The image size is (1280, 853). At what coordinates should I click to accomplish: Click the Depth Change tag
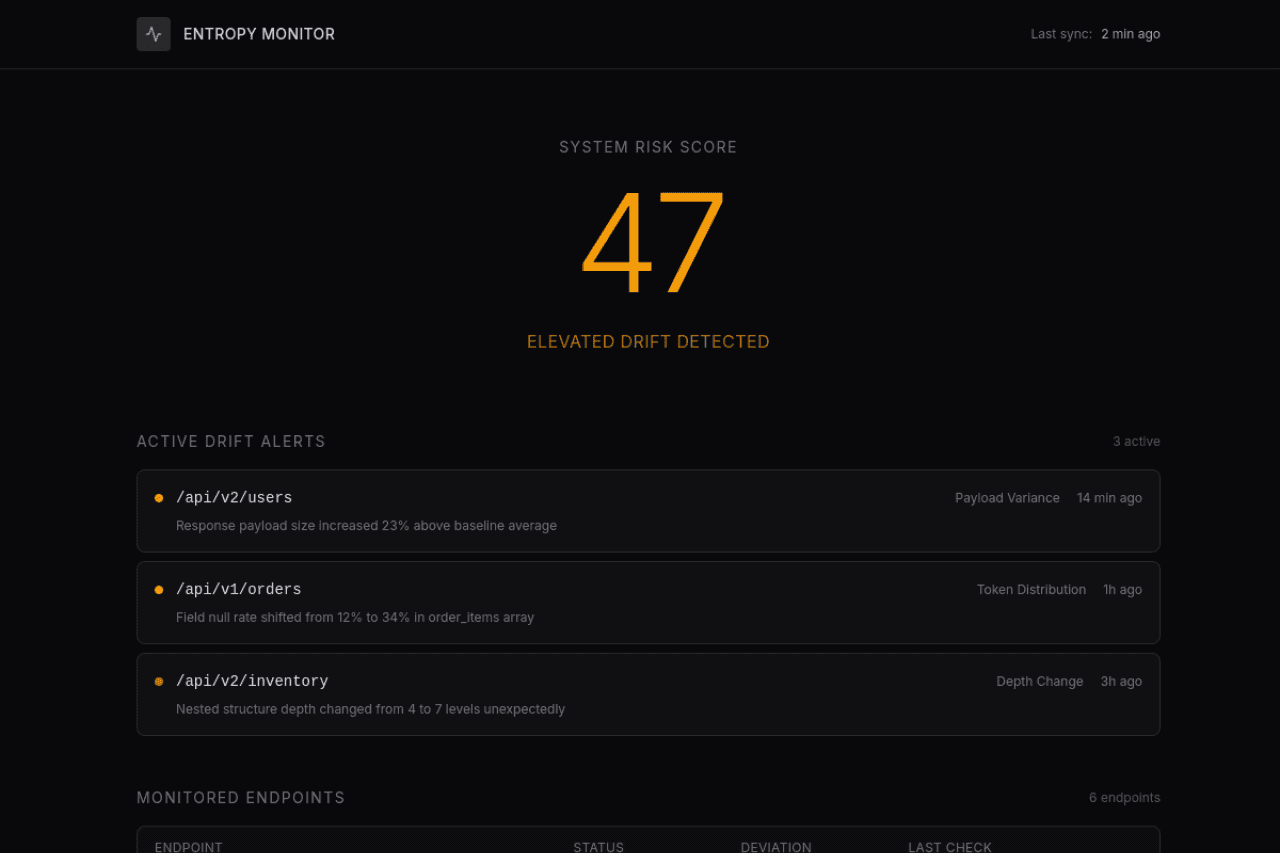[x=1039, y=682]
